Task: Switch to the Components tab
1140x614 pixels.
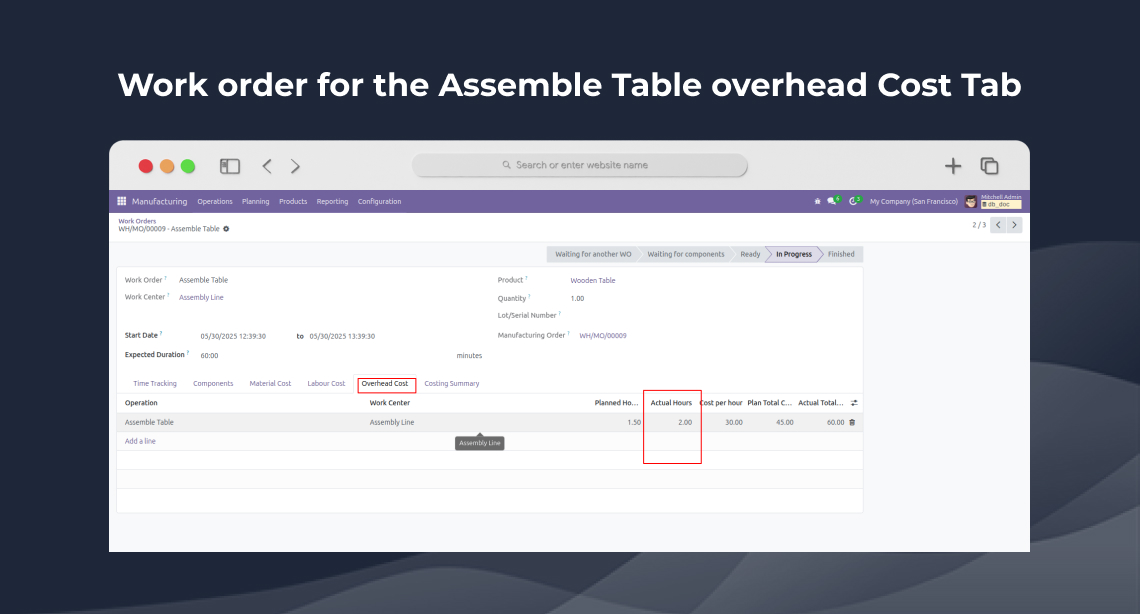Action: tap(213, 384)
